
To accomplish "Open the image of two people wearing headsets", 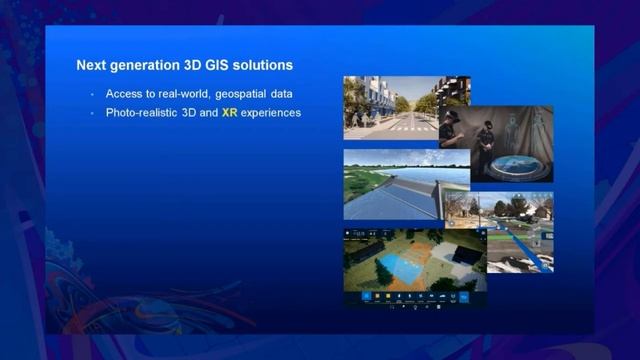I will coord(496,144).
